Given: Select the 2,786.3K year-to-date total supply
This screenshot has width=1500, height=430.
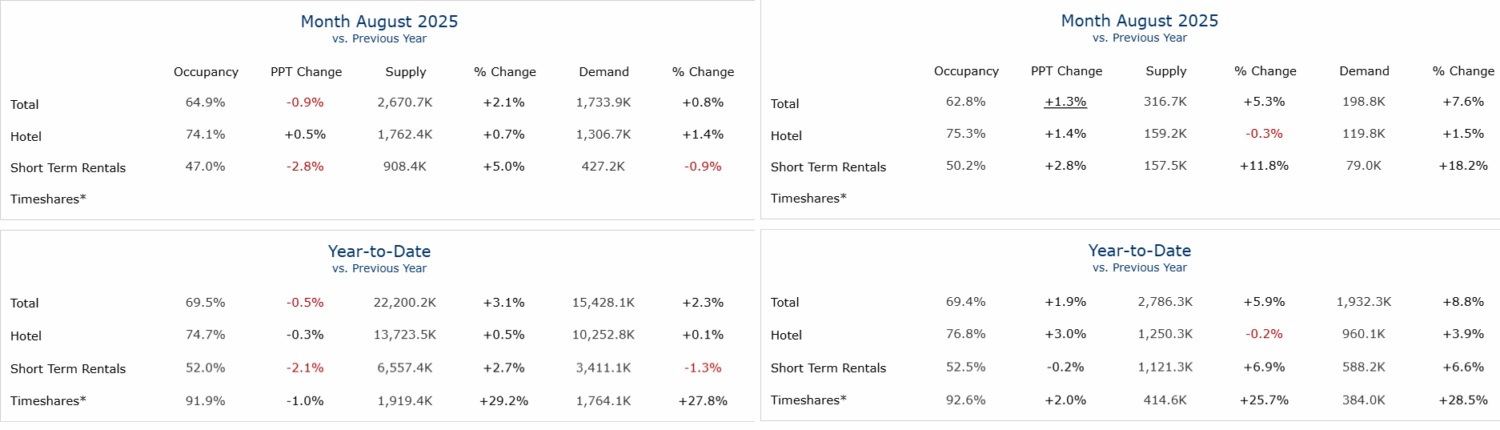Looking at the screenshot, I should point(1165,302).
